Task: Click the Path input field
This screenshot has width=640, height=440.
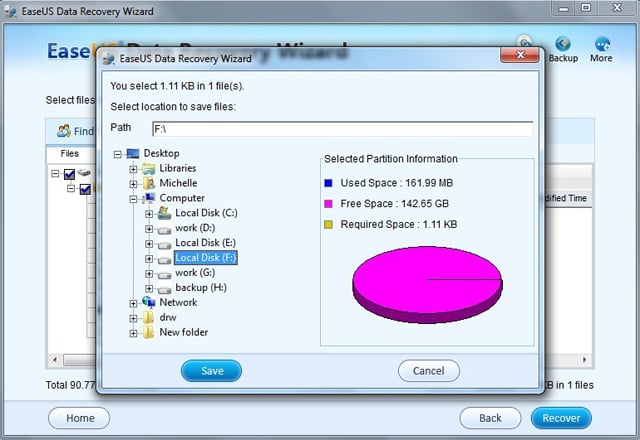Action: click(342, 129)
